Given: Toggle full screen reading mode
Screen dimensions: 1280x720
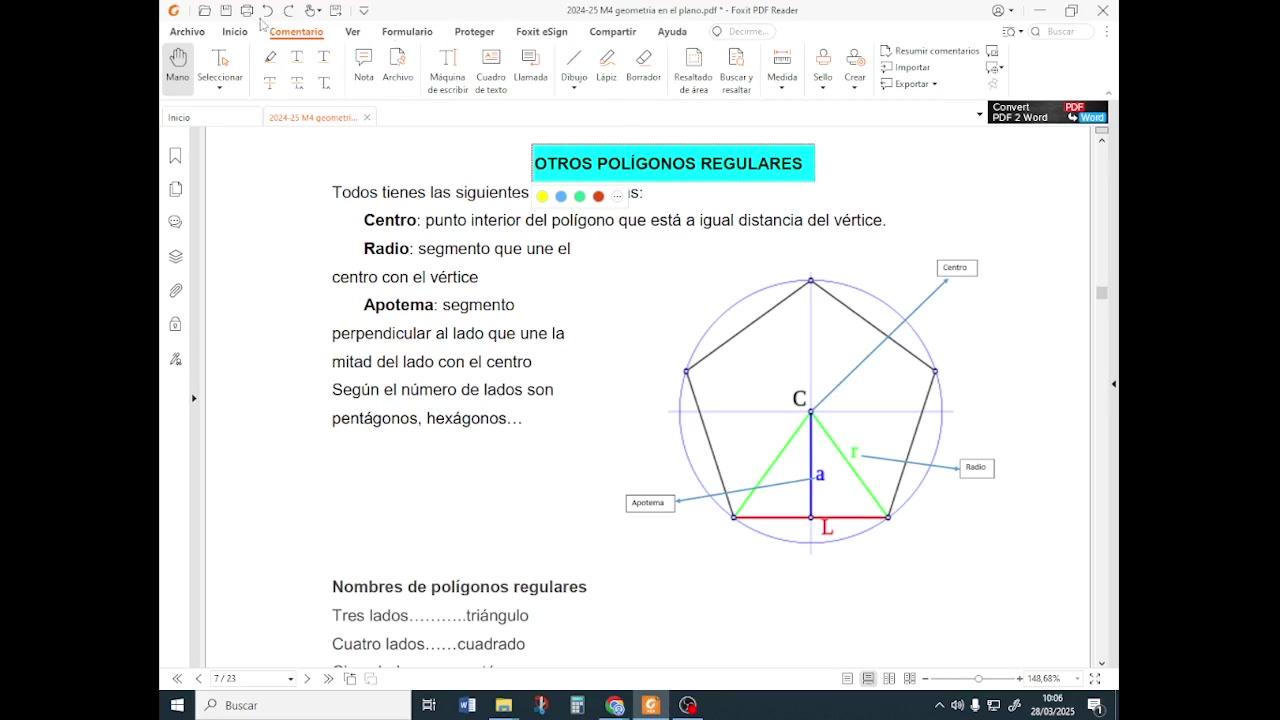Looking at the screenshot, I should click(1095, 678).
